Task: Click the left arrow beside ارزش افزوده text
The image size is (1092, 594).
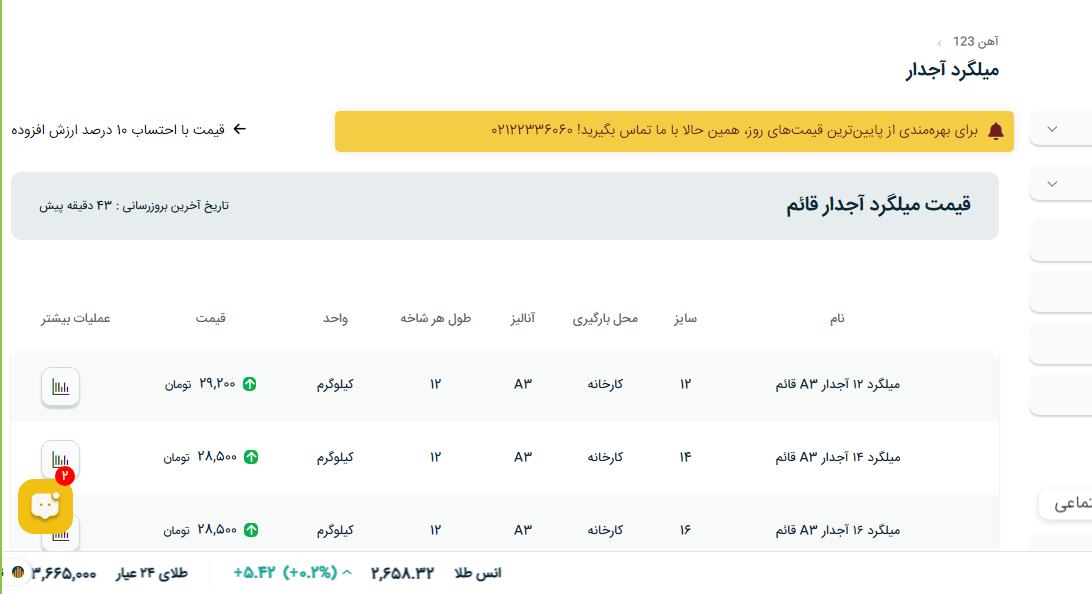Action: coord(239,129)
